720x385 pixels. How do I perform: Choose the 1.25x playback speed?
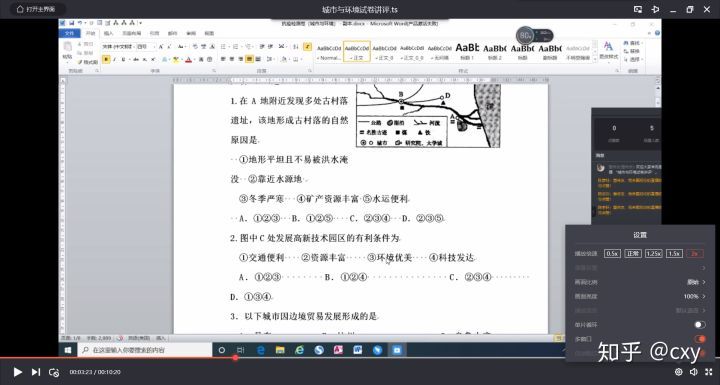[x=654, y=254]
